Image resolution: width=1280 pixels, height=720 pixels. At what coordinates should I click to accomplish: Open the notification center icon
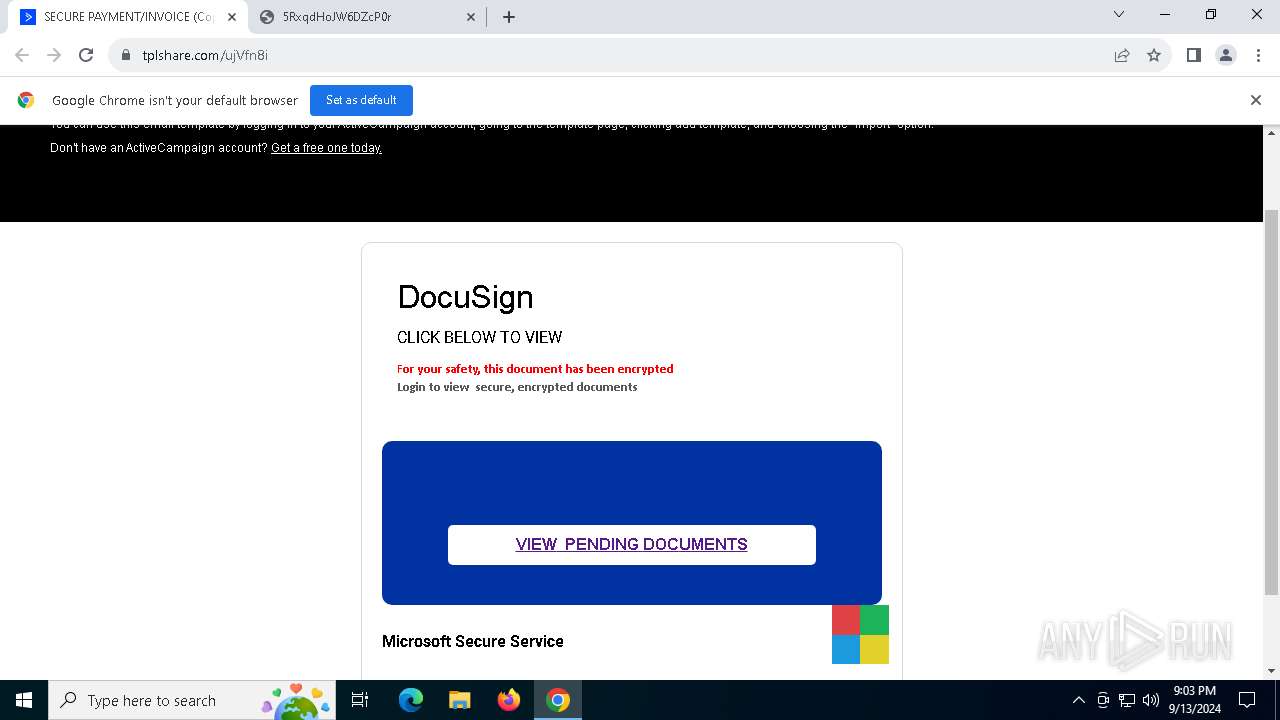[1247, 700]
